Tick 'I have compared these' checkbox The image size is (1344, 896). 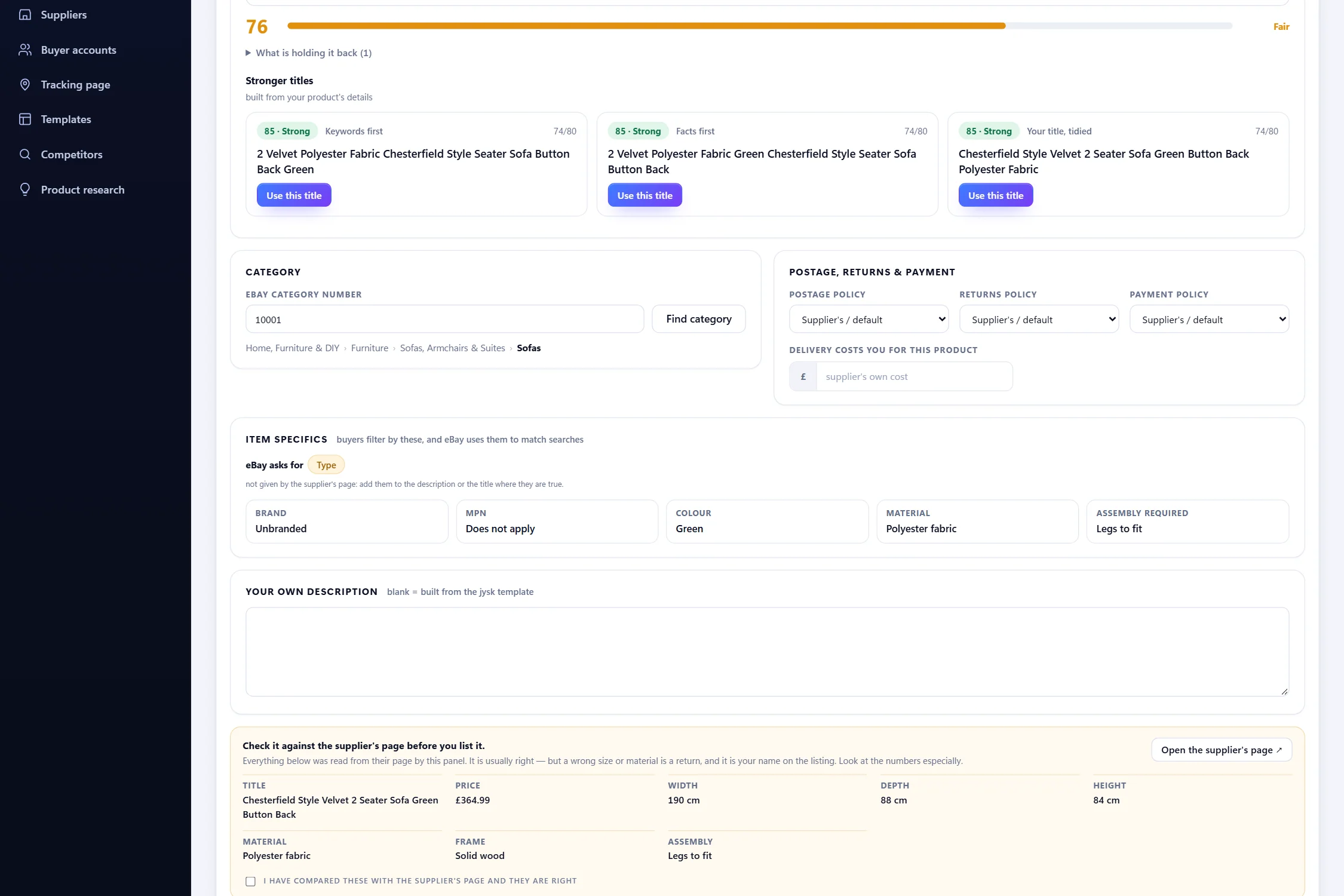pyautogui.click(x=250, y=881)
